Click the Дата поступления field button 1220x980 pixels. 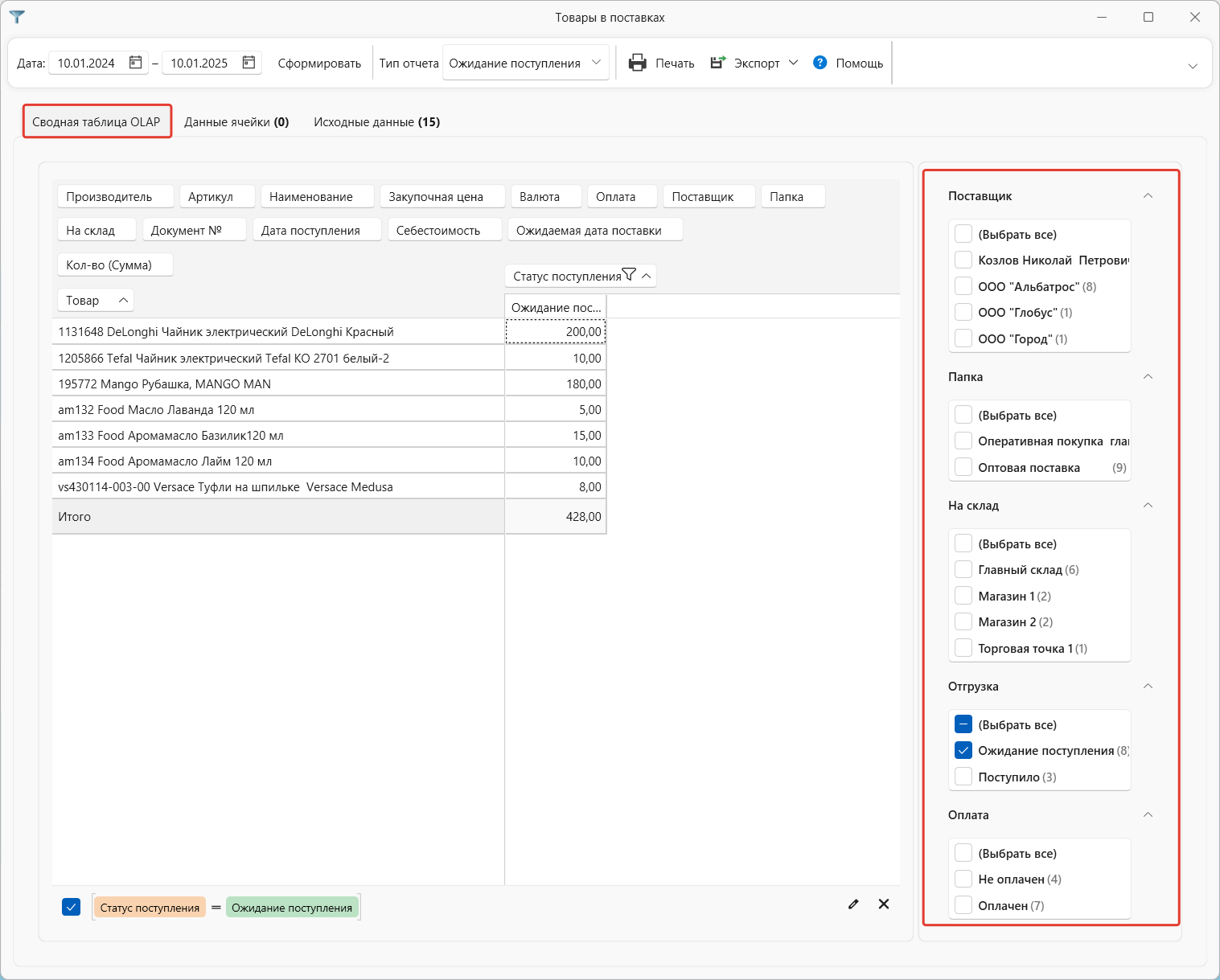317,231
